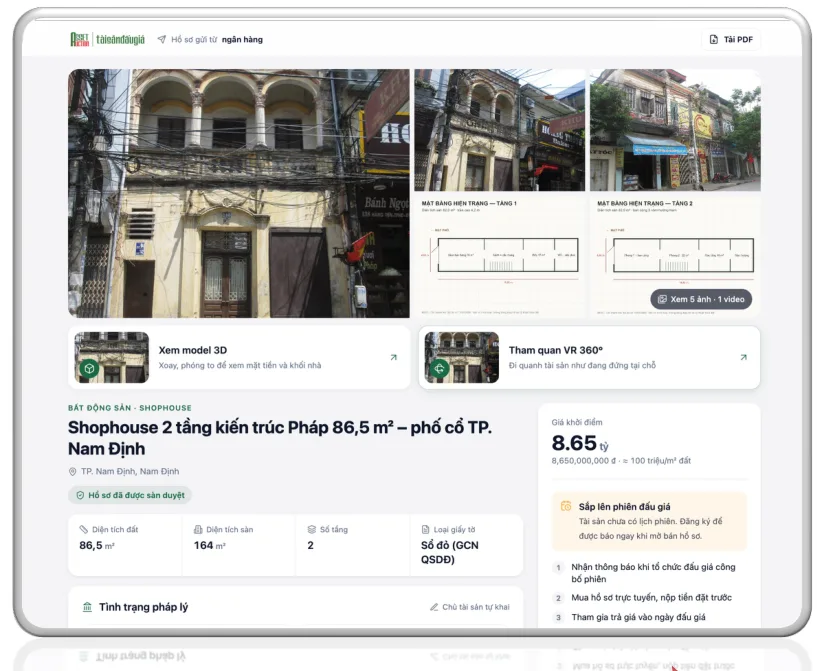Click the location pin icon by TP. Nam Định
Screen dimensions: 837x671
[73, 472]
